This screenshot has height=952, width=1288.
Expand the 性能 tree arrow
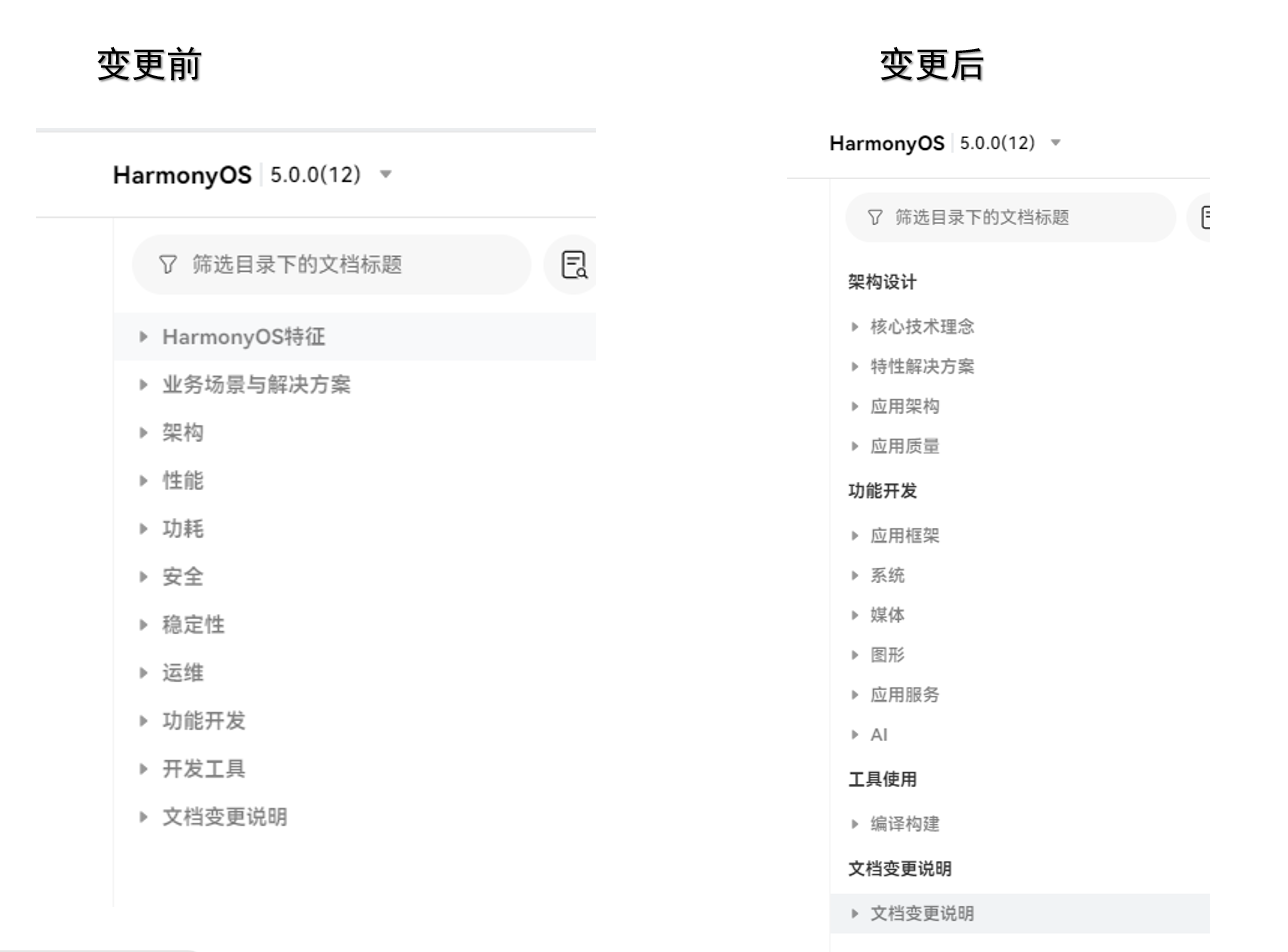[x=146, y=481]
